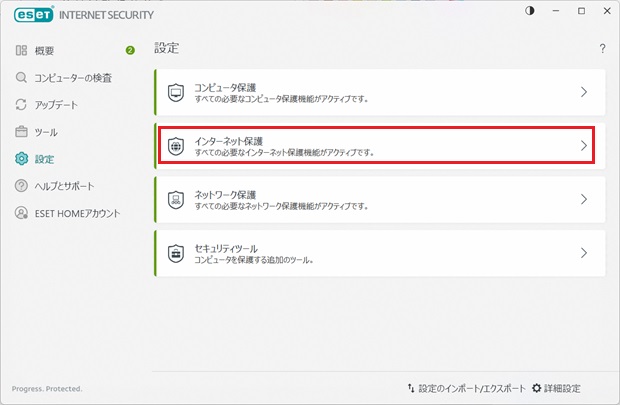The width and height of the screenshot is (620, 405).
Task: Click text すべての必要なネットワーク保護機能がアクティブです。
Action: 281,206
